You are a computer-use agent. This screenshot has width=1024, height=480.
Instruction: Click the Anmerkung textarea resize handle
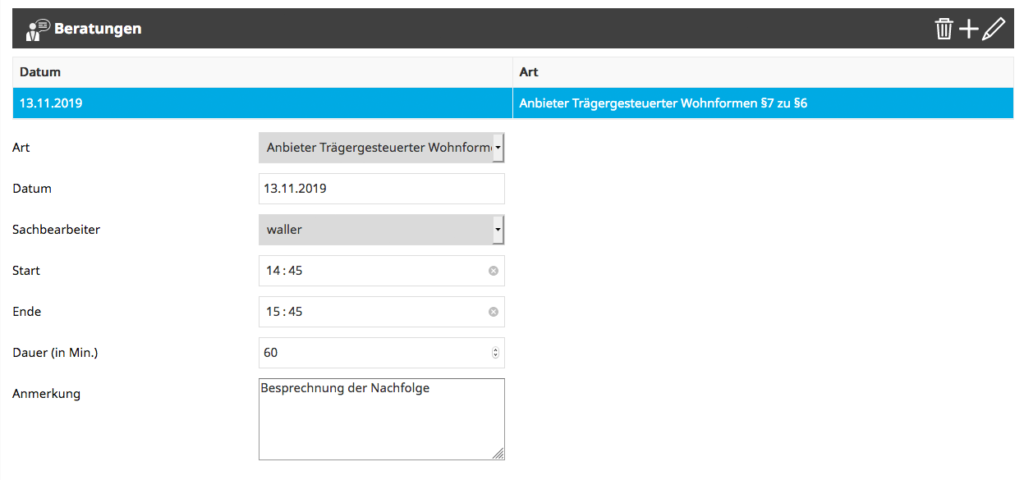click(498, 454)
